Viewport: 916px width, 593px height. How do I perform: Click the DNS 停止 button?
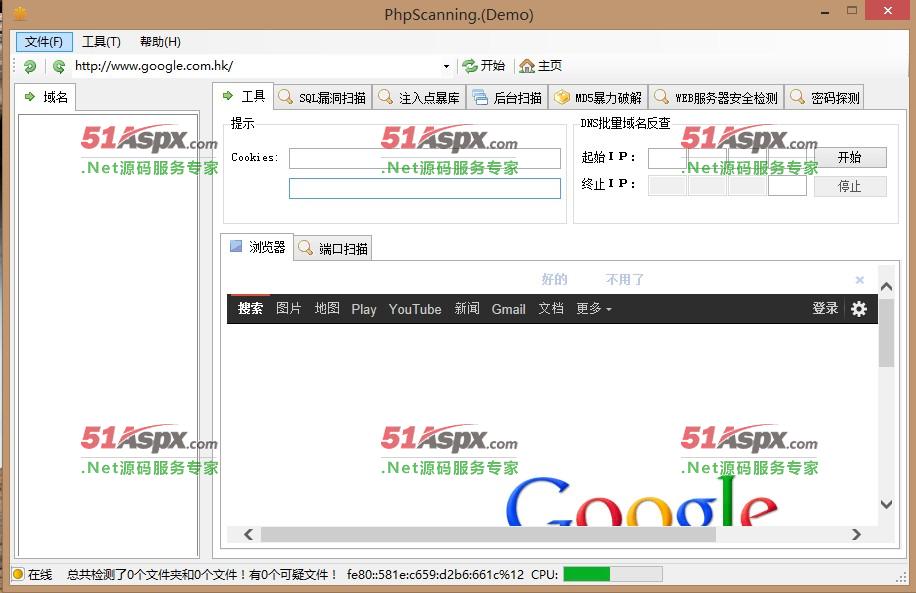pyautogui.click(x=850, y=186)
